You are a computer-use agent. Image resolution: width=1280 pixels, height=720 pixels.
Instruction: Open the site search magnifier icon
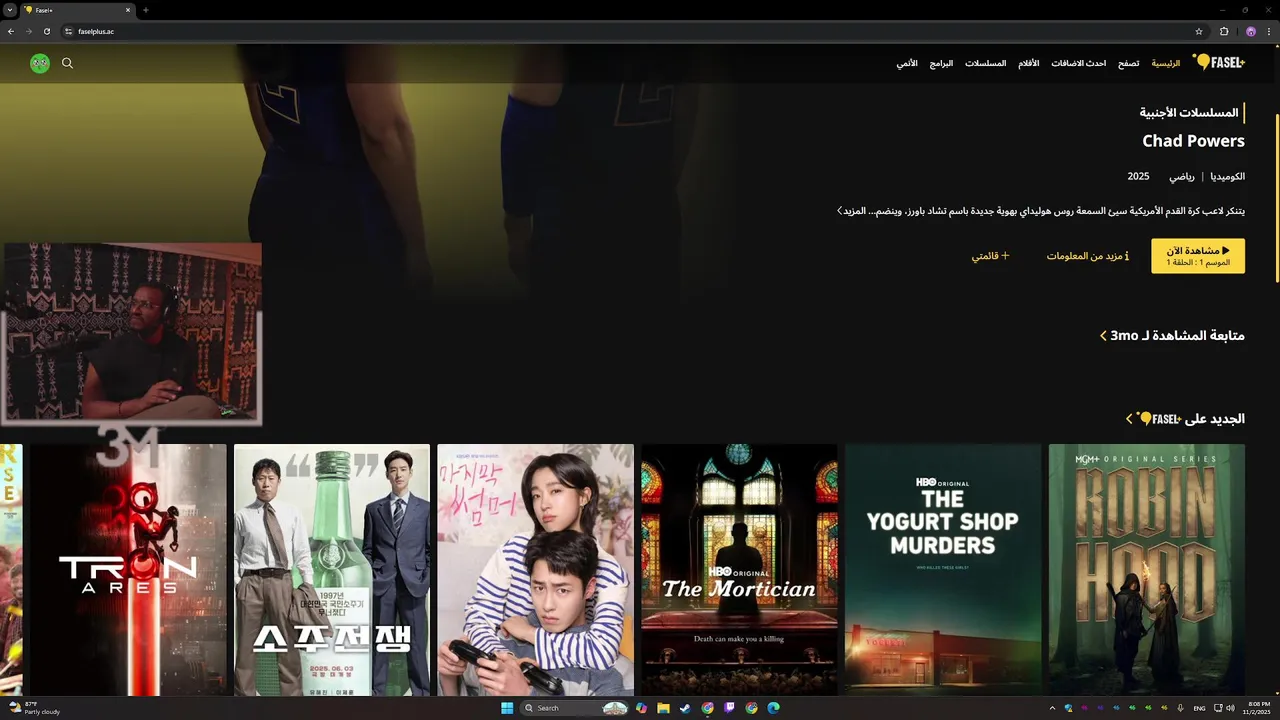pos(67,63)
